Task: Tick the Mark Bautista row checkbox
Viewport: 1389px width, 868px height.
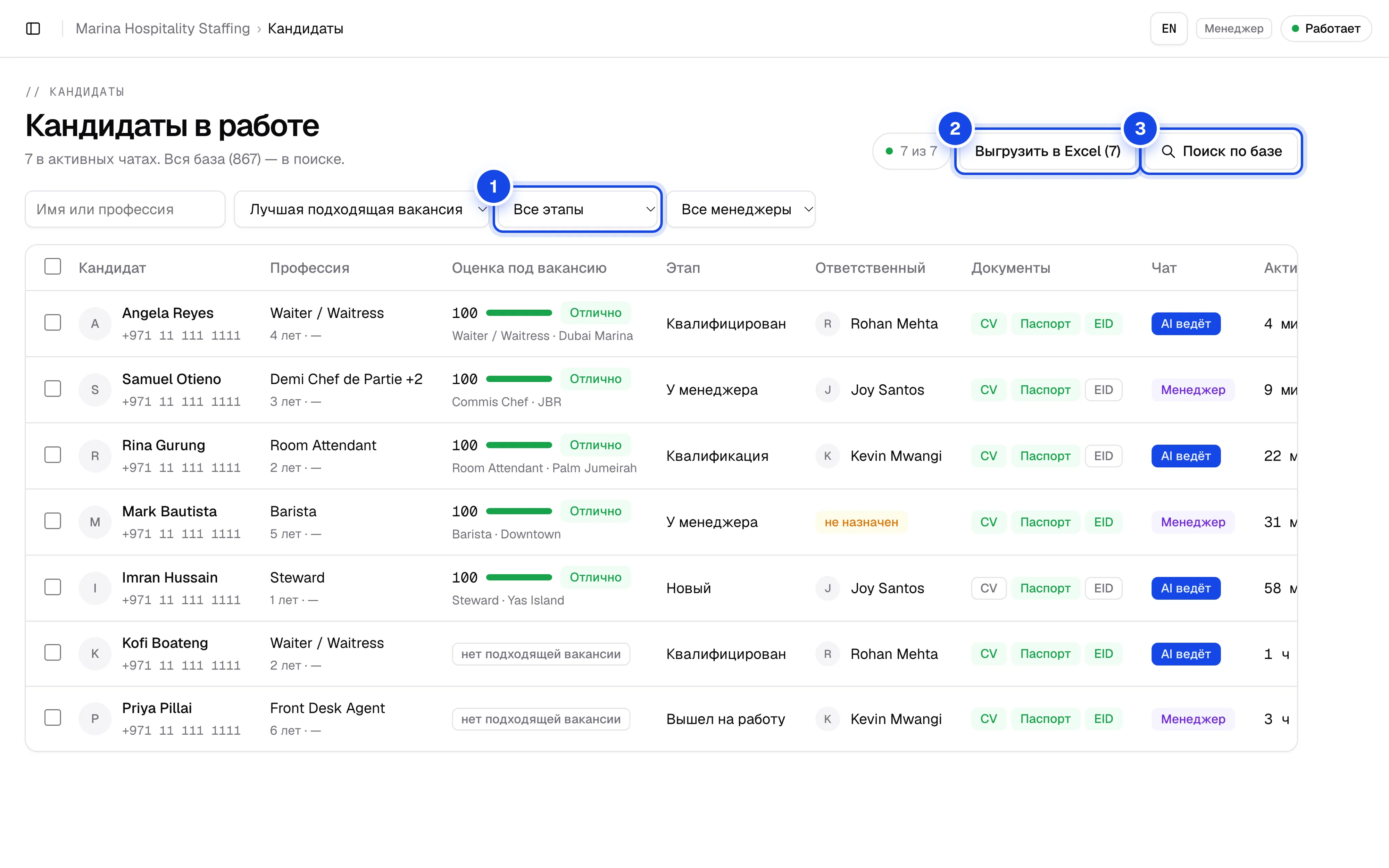Action: point(53,521)
